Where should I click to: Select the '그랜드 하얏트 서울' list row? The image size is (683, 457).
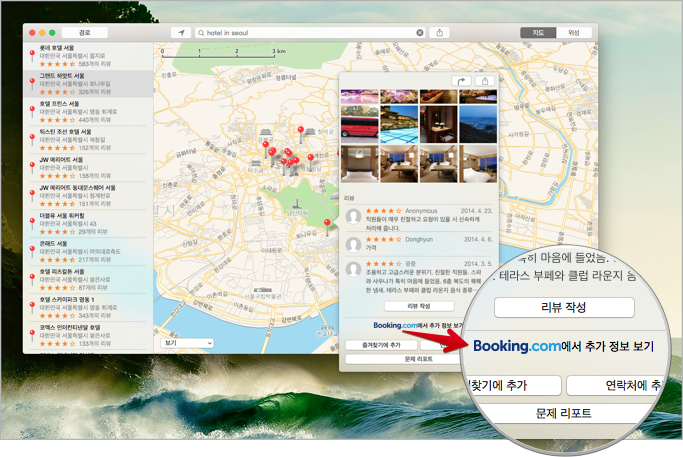(88, 84)
